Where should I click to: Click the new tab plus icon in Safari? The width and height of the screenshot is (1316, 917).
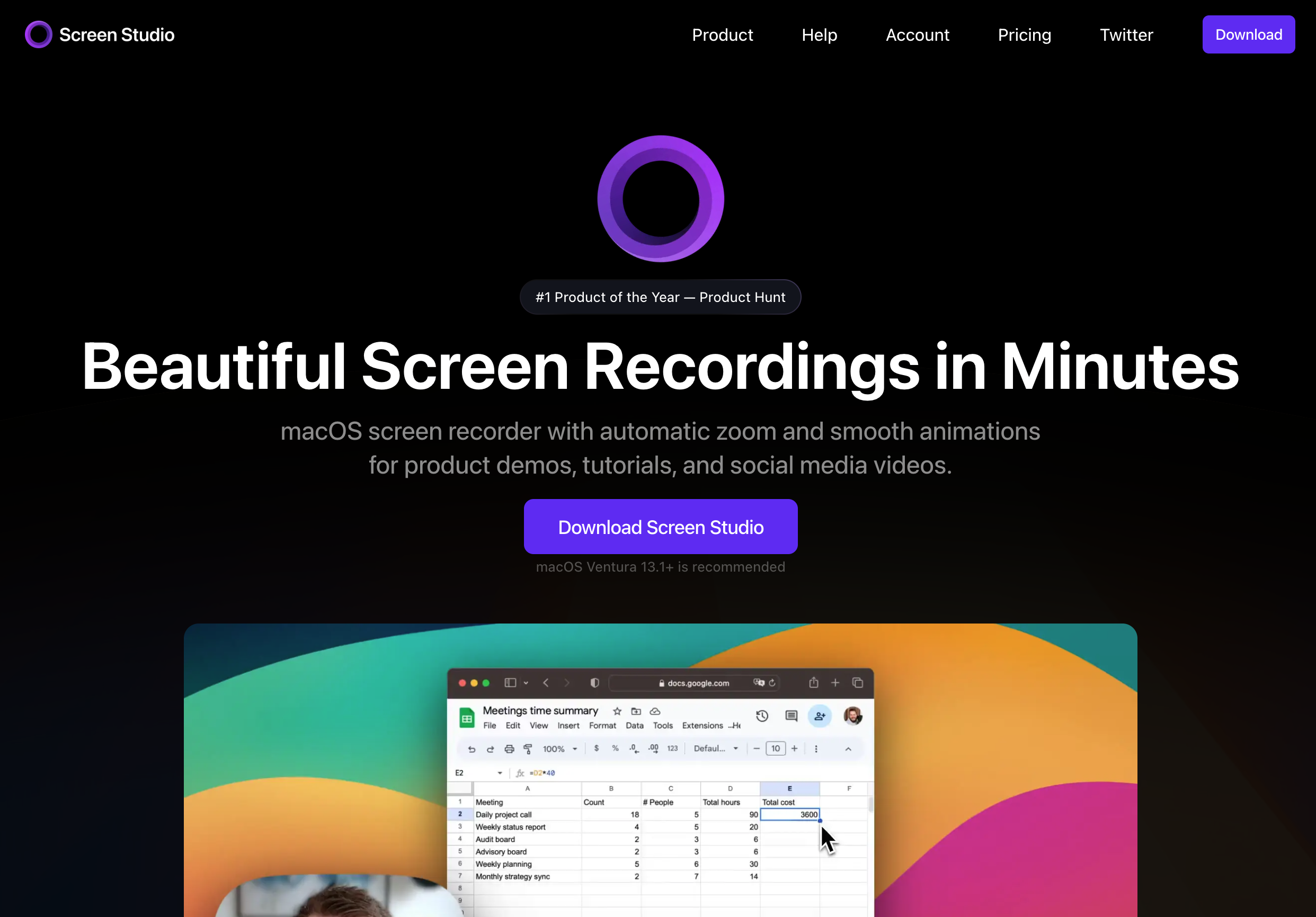coord(835,683)
